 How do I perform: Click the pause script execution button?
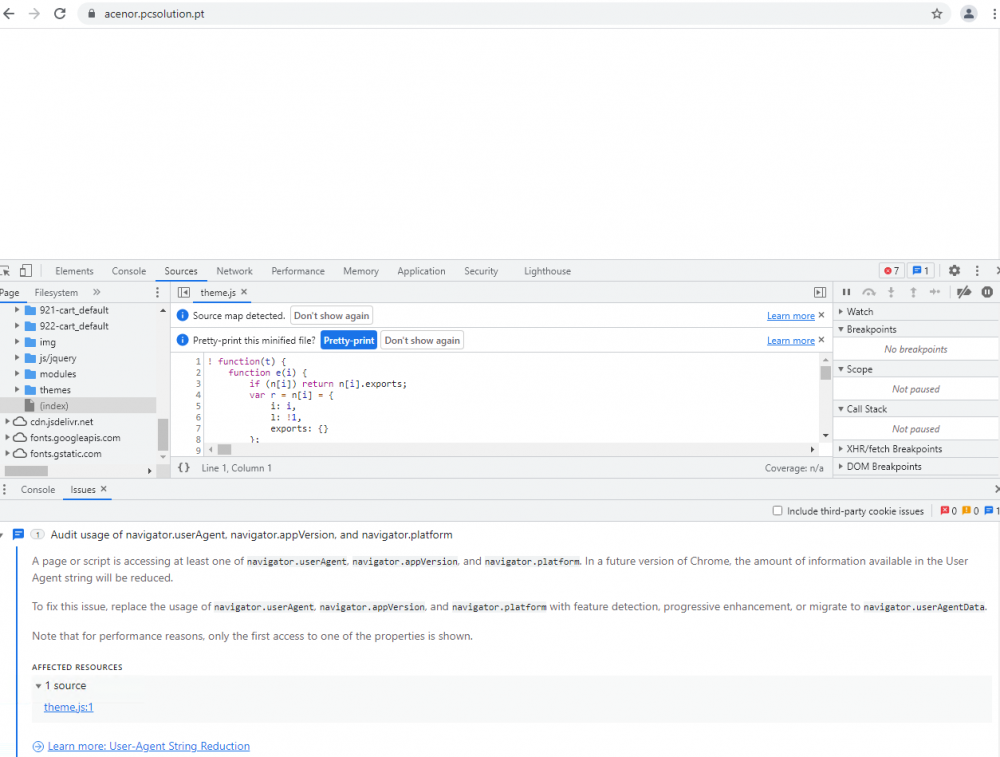[846, 292]
